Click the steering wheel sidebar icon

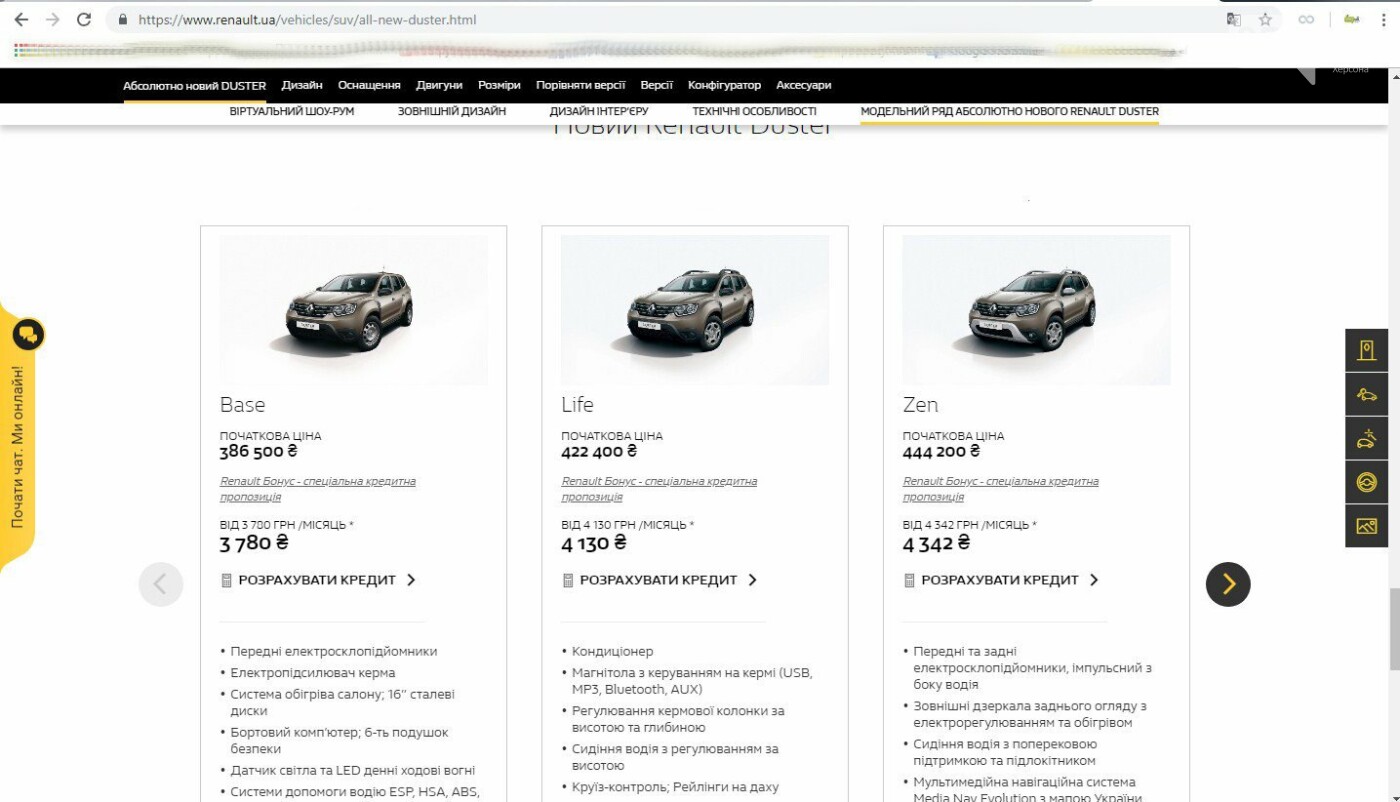tap(1367, 482)
